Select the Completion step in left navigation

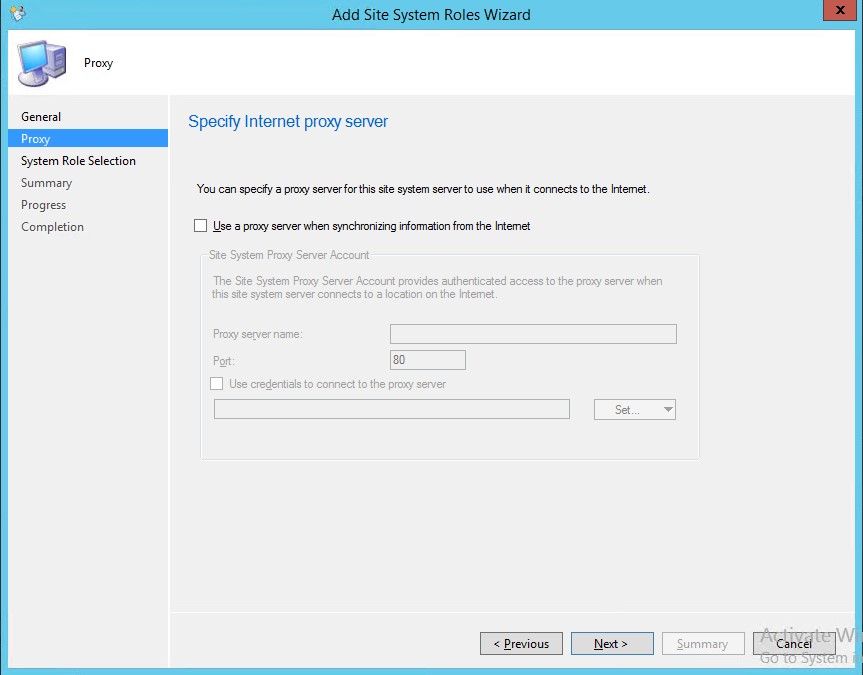(52, 227)
